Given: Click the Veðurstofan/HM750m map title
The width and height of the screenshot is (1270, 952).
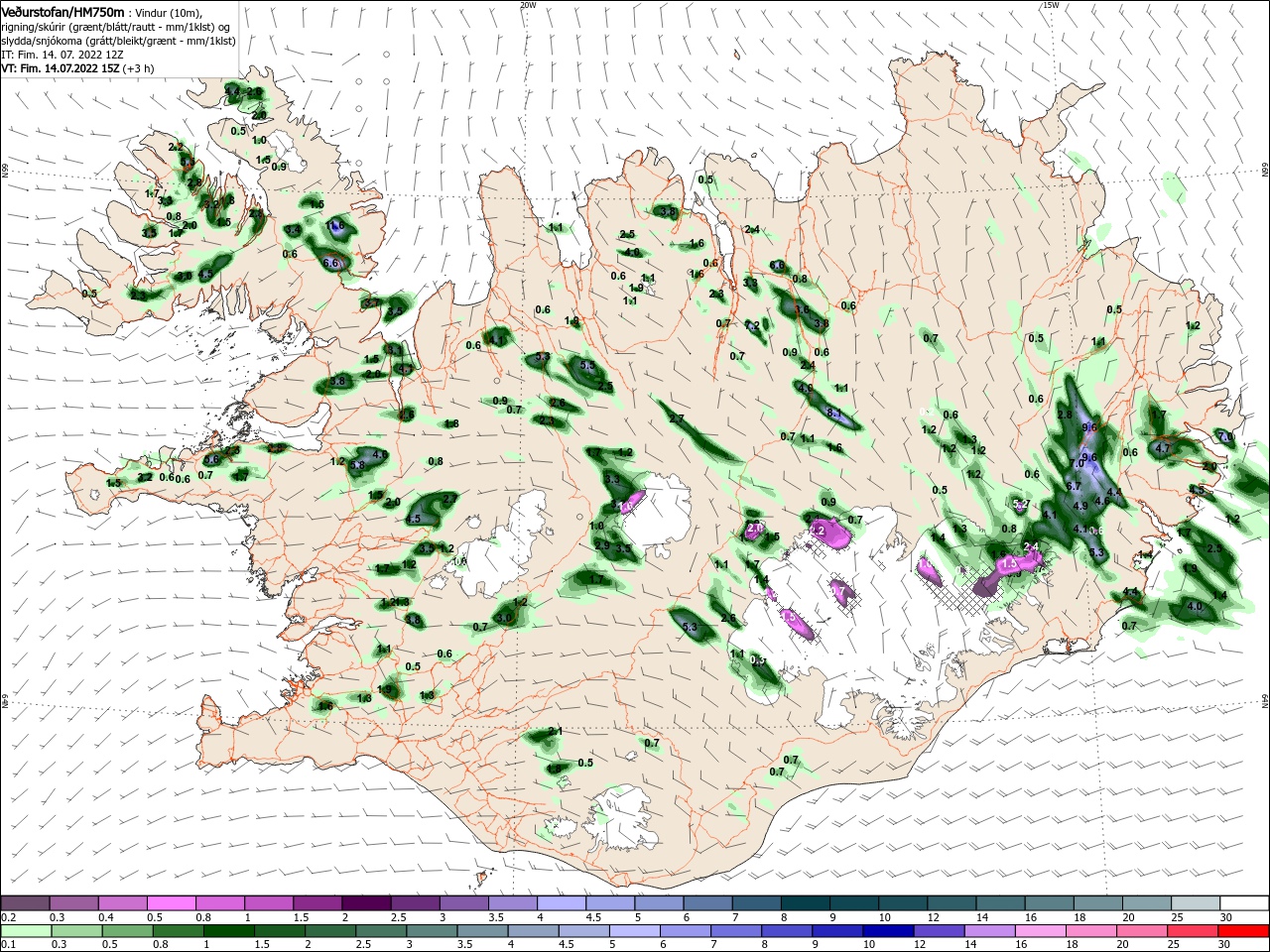Looking at the screenshot, I should tap(62, 11).
